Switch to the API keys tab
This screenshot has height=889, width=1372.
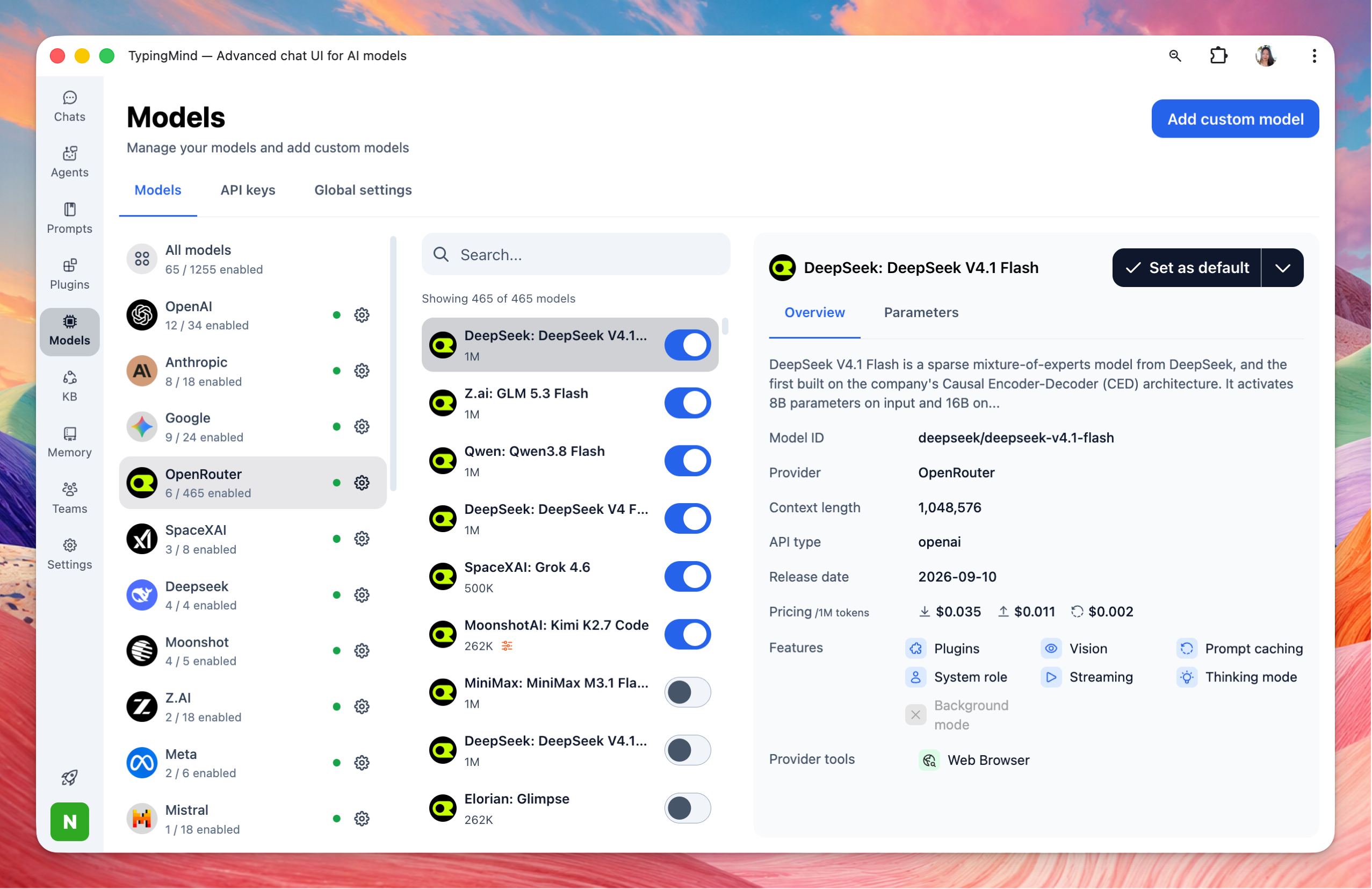(248, 190)
